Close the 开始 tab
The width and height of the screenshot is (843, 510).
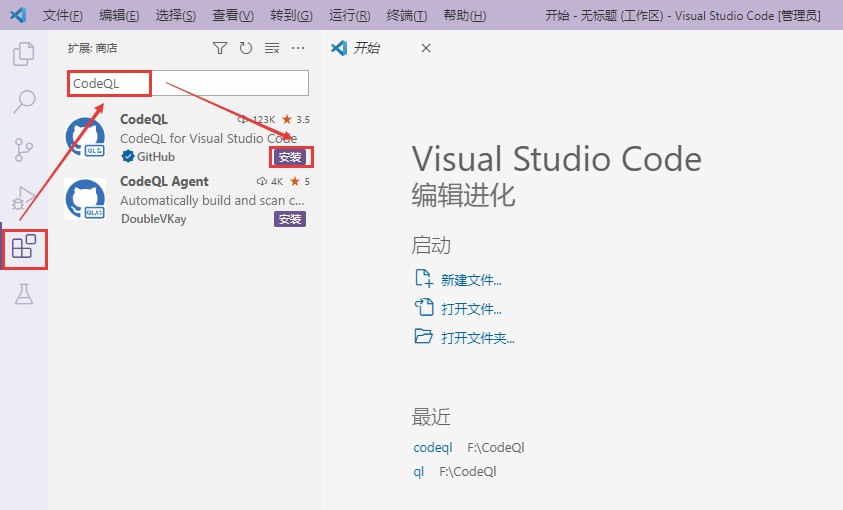[426, 48]
